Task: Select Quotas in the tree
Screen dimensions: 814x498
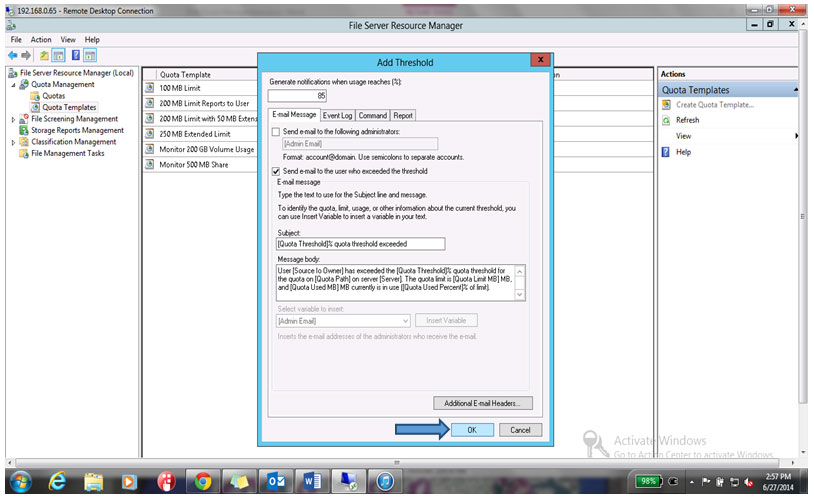Action: point(53,96)
